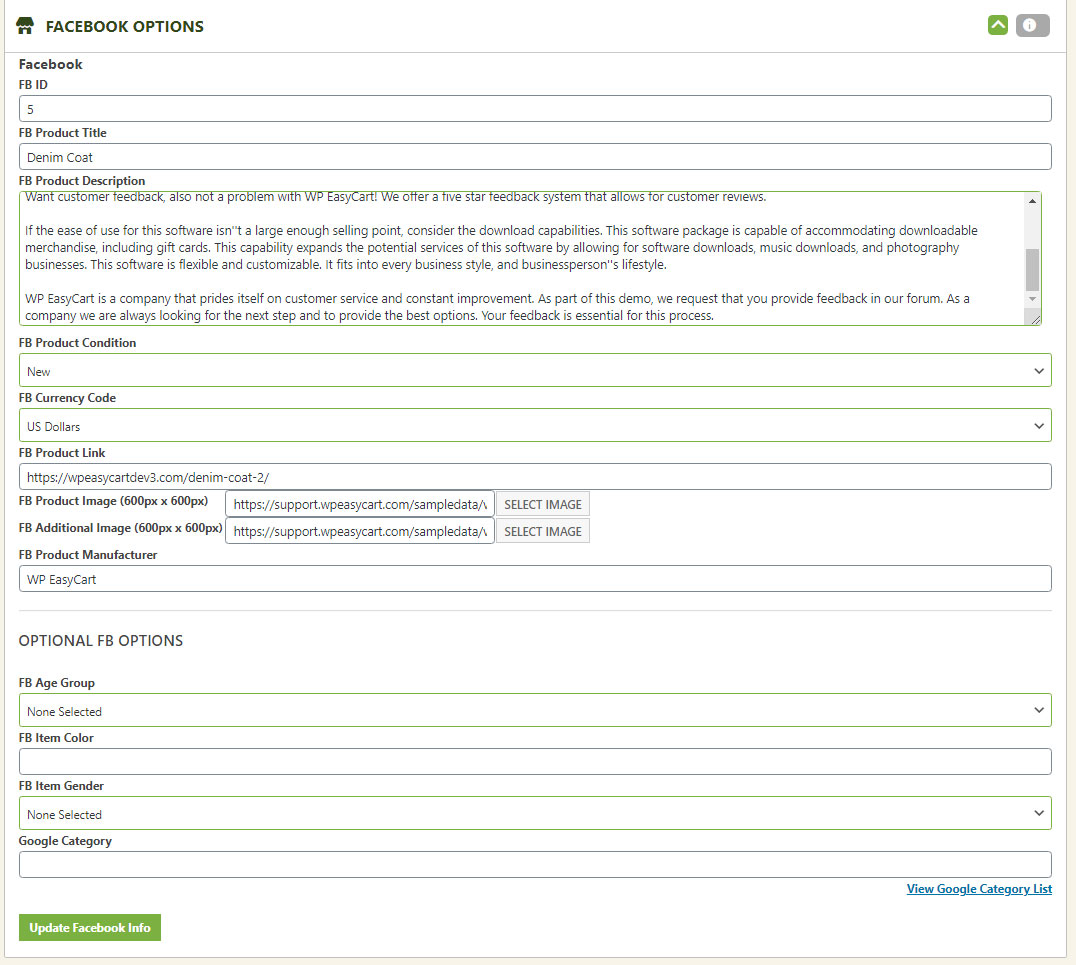This screenshot has width=1076, height=965.
Task: Click the description textarea scroll down arrow
Action: (x=1032, y=299)
